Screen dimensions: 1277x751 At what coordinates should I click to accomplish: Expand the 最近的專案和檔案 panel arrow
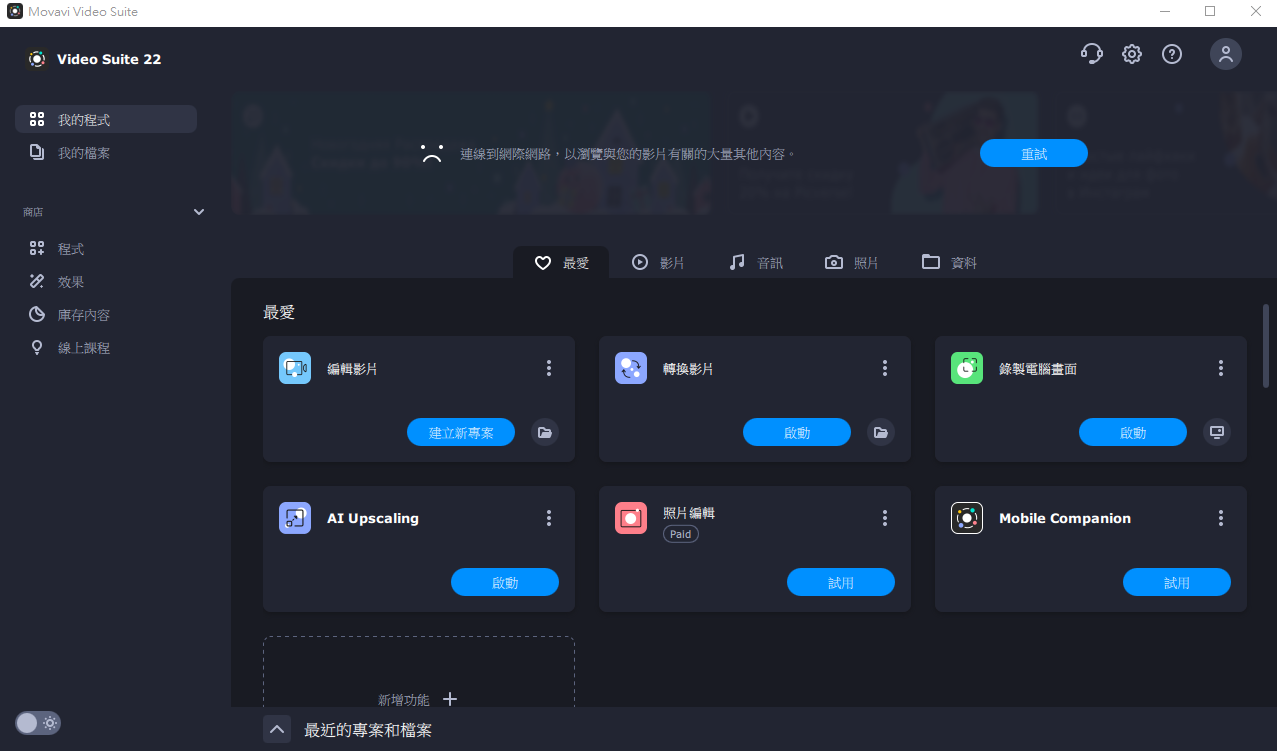coord(277,729)
